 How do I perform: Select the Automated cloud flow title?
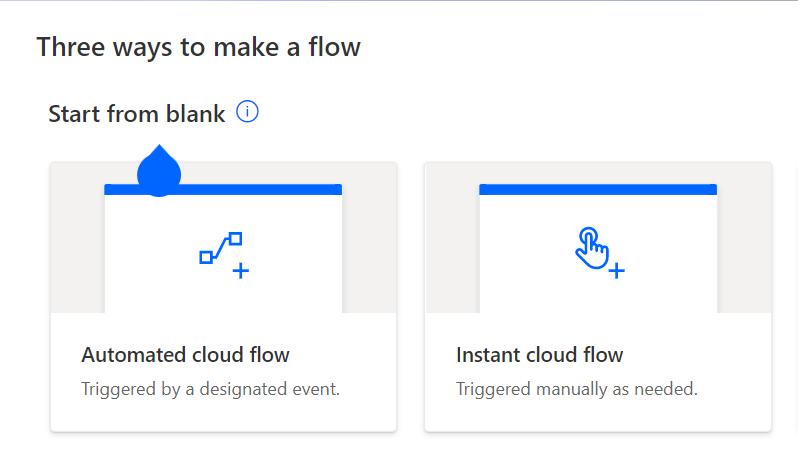[185, 355]
